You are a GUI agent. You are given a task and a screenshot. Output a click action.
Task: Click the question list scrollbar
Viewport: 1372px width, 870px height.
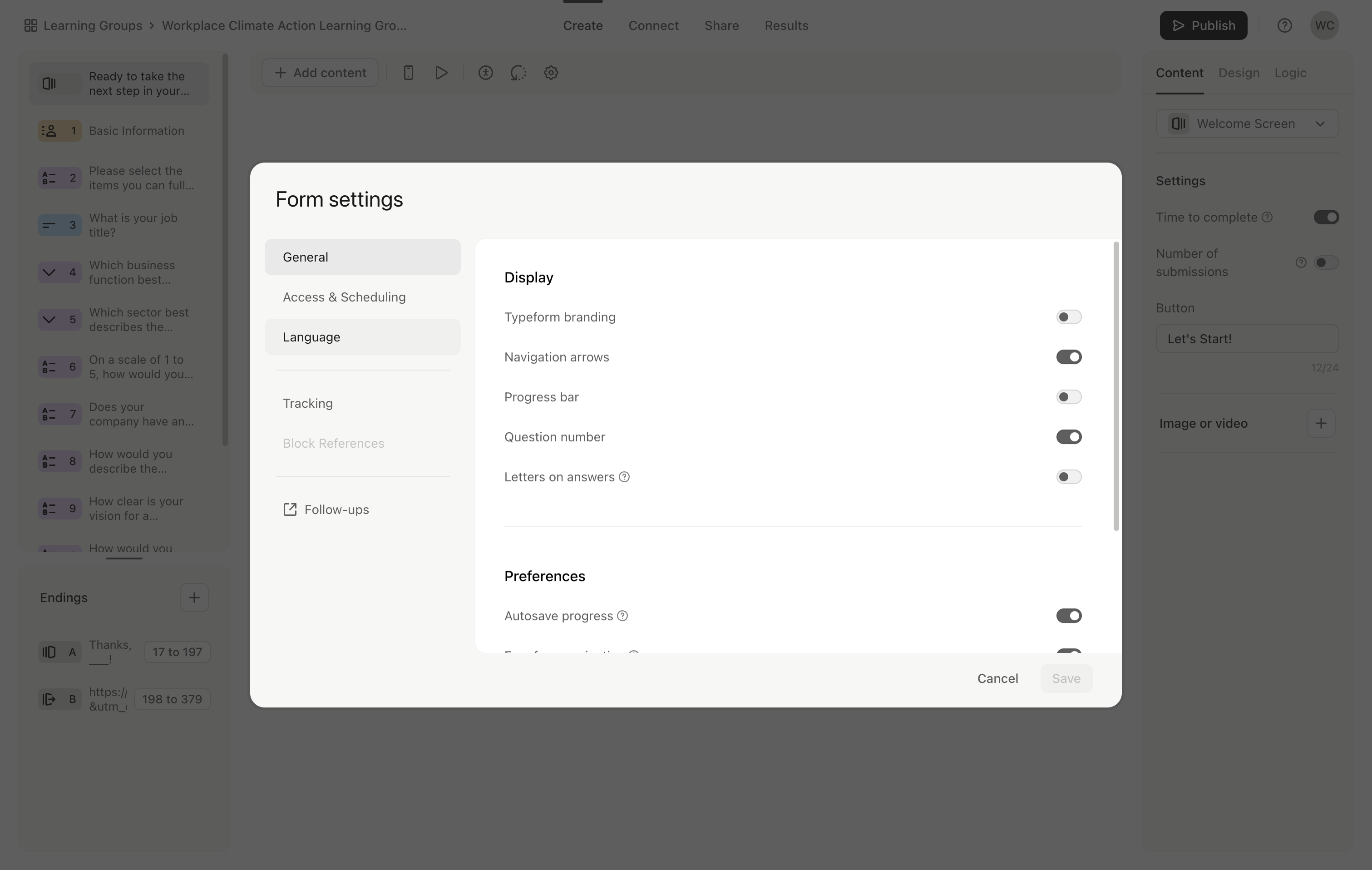pyautogui.click(x=225, y=250)
